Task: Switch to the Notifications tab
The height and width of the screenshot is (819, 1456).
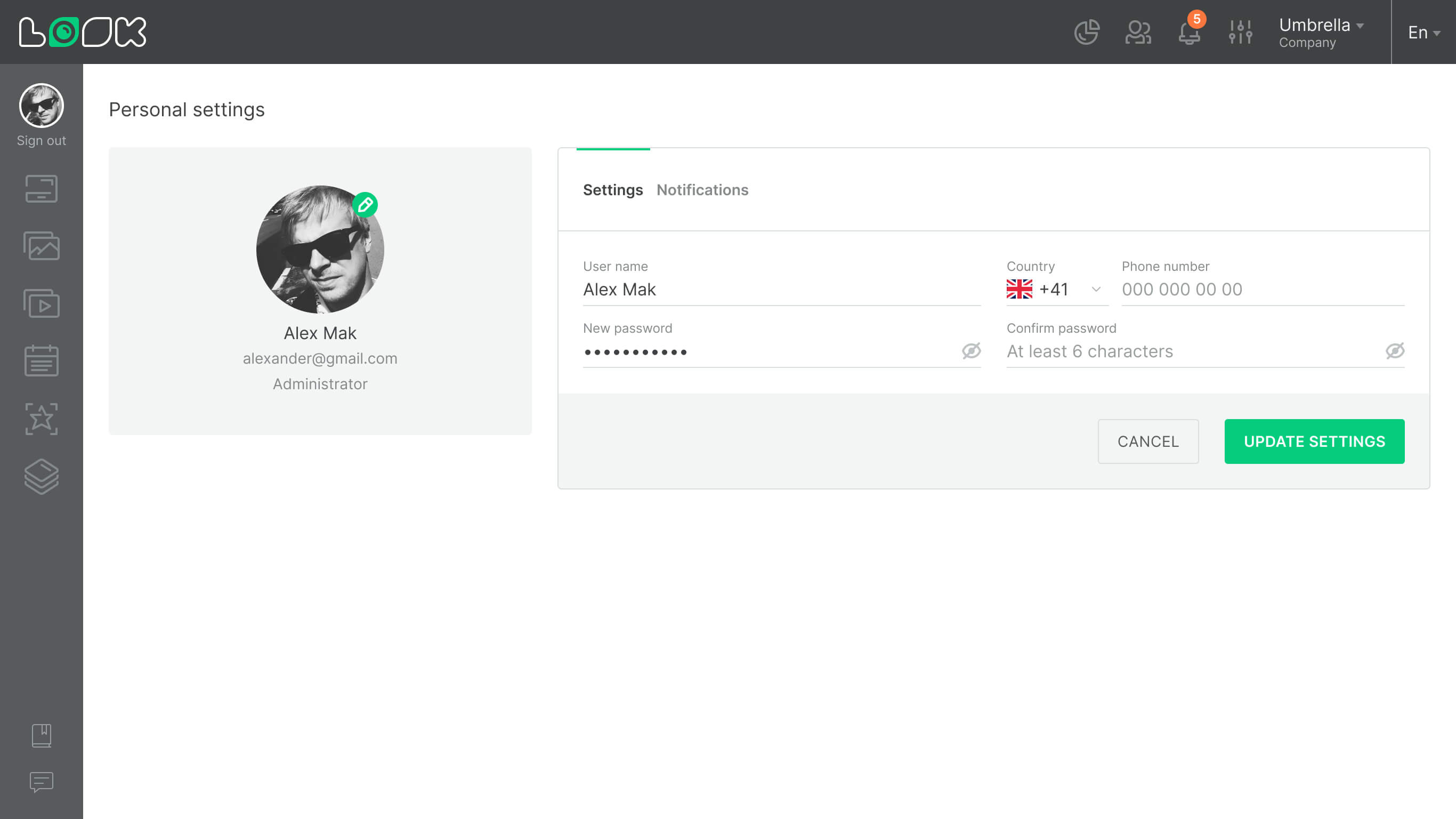Action: click(702, 190)
